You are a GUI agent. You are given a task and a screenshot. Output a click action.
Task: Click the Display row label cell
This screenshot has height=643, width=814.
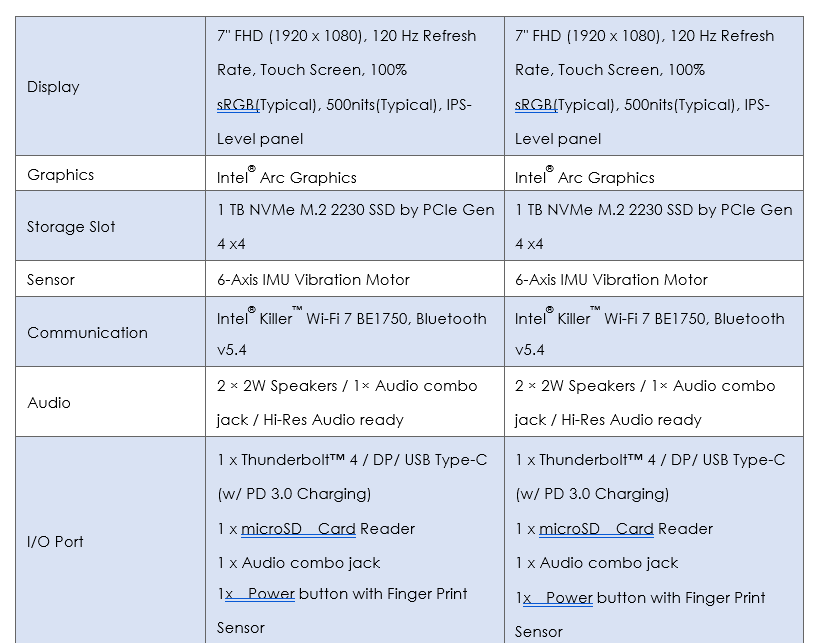pos(53,87)
